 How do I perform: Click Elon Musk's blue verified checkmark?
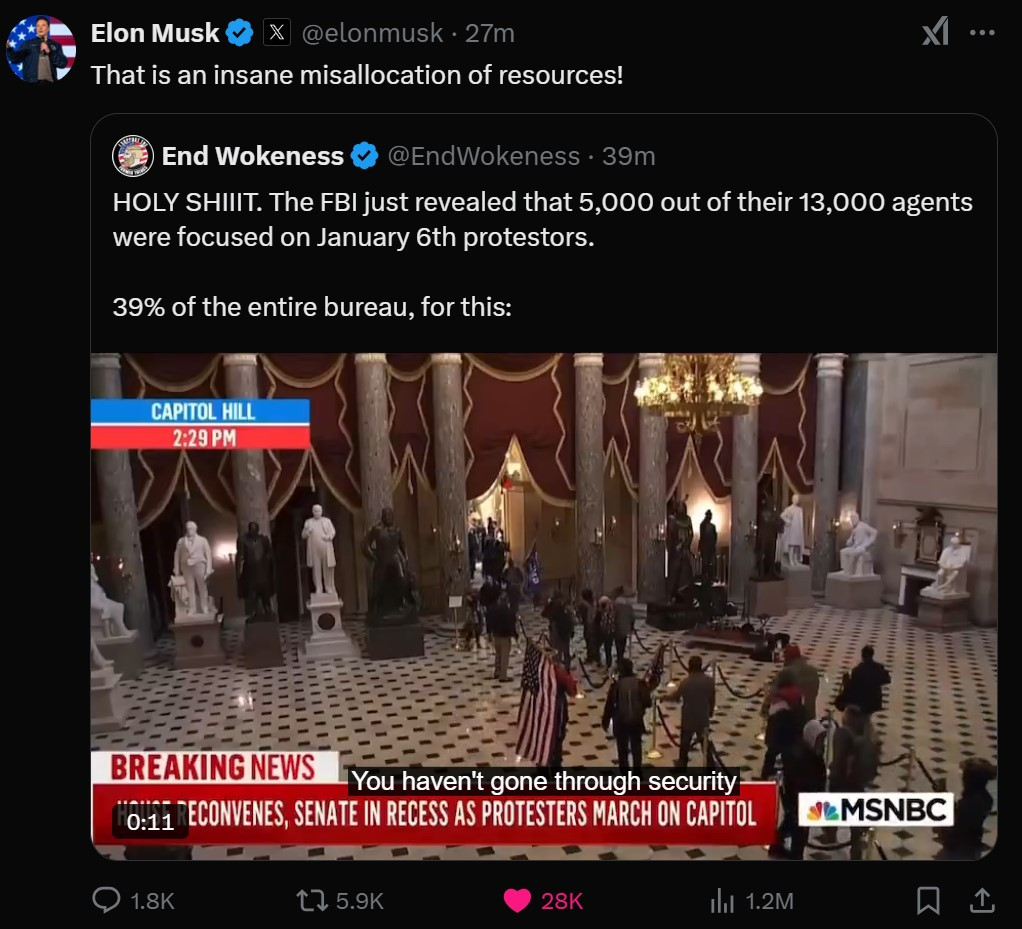click(x=239, y=33)
